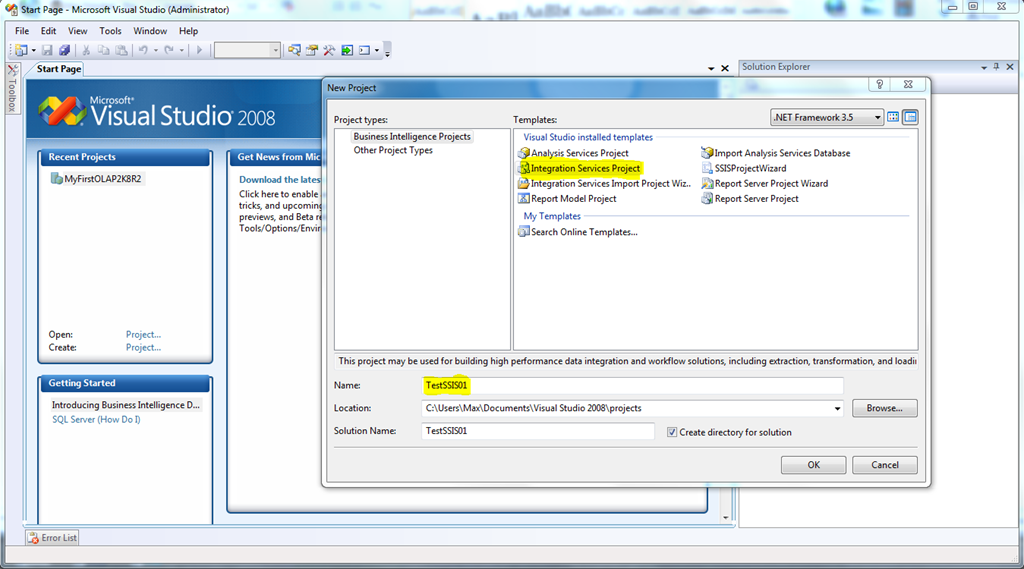Screen dimensions: 1024x569
Task: Select Business Intelligence Projects project type
Action: (x=412, y=137)
